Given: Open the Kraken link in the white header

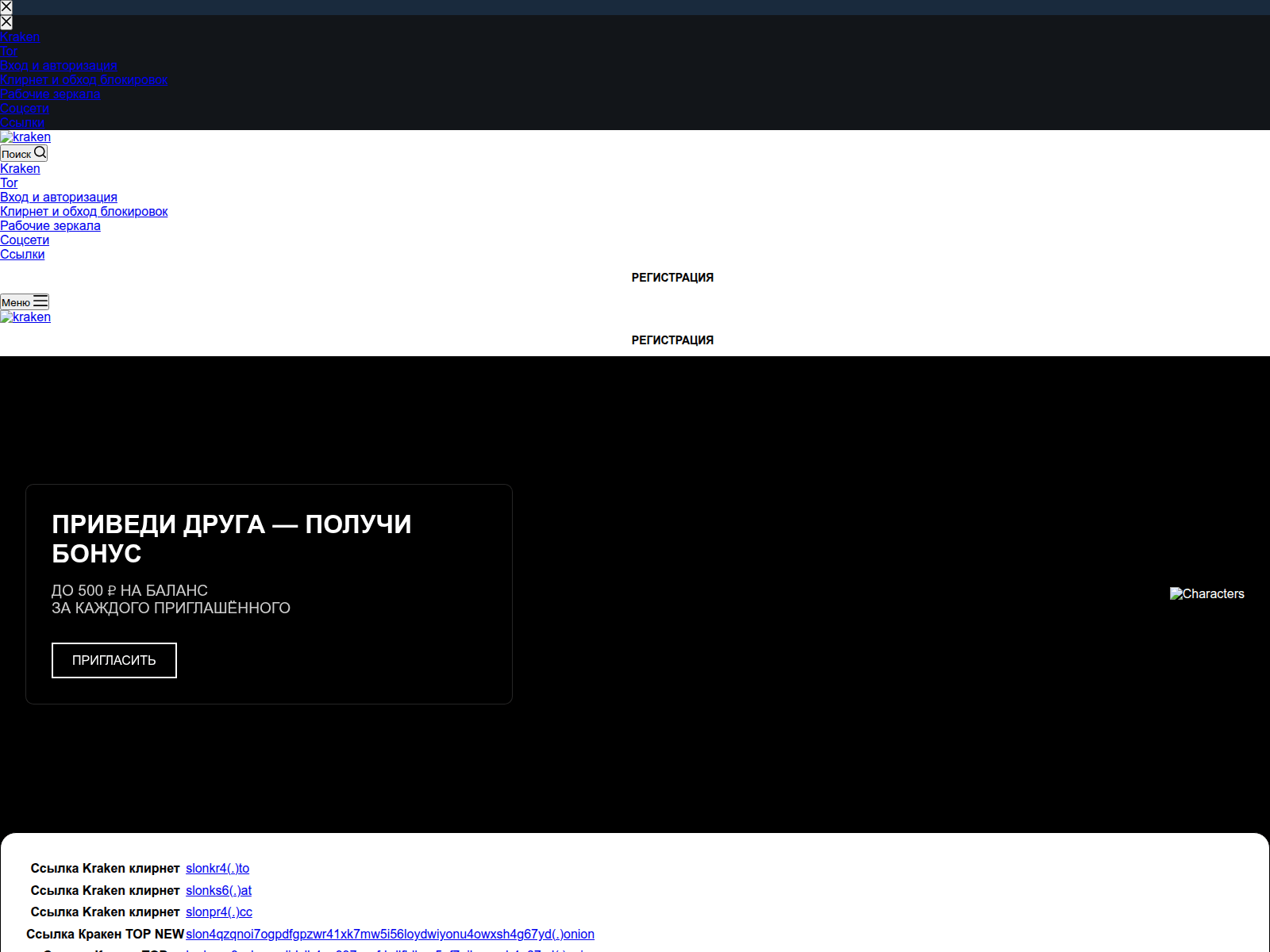Looking at the screenshot, I should (x=20, y=168).
